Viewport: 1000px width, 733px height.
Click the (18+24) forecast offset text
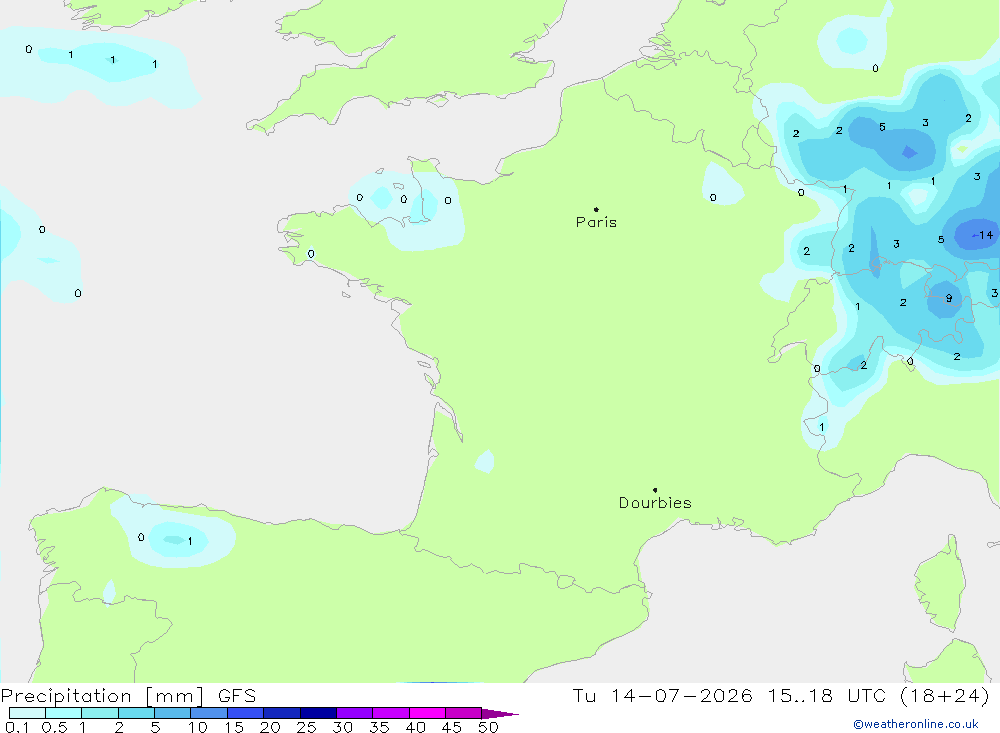point(945,695)
